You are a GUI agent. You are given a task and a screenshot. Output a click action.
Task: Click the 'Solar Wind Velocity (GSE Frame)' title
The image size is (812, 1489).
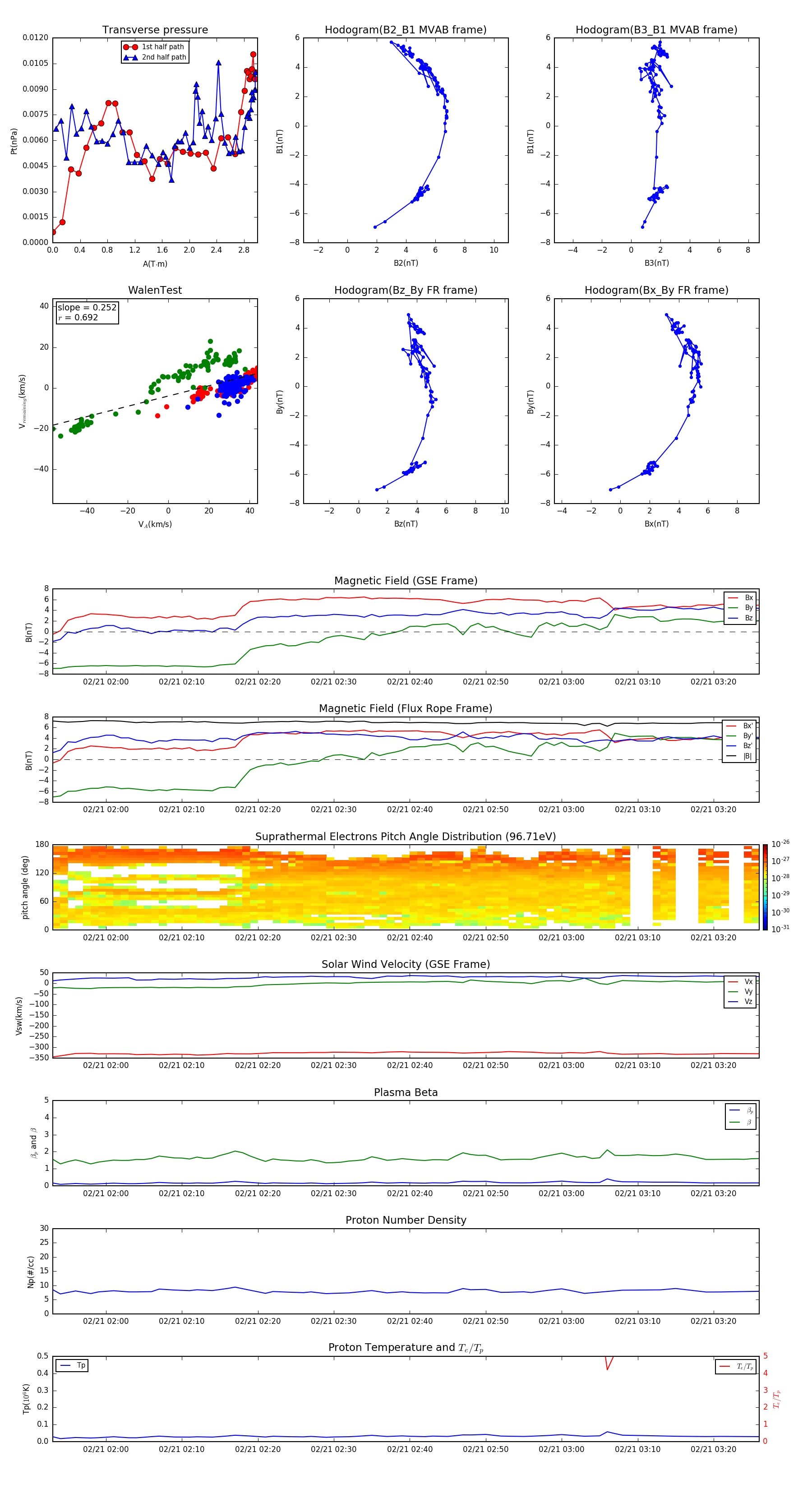pos(406,964)
